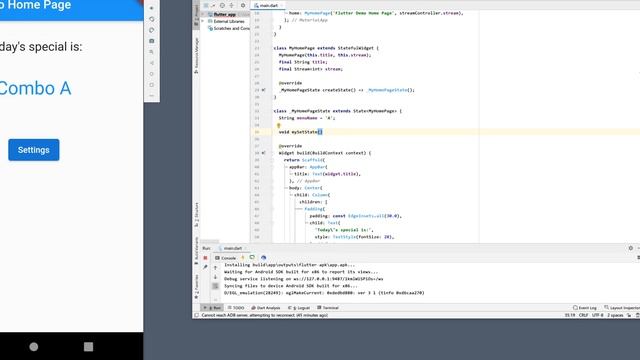Tap the Settings button in the emulator app
Image resolution: width=640 pixels, height=360 pixels.
click(33, 150)
